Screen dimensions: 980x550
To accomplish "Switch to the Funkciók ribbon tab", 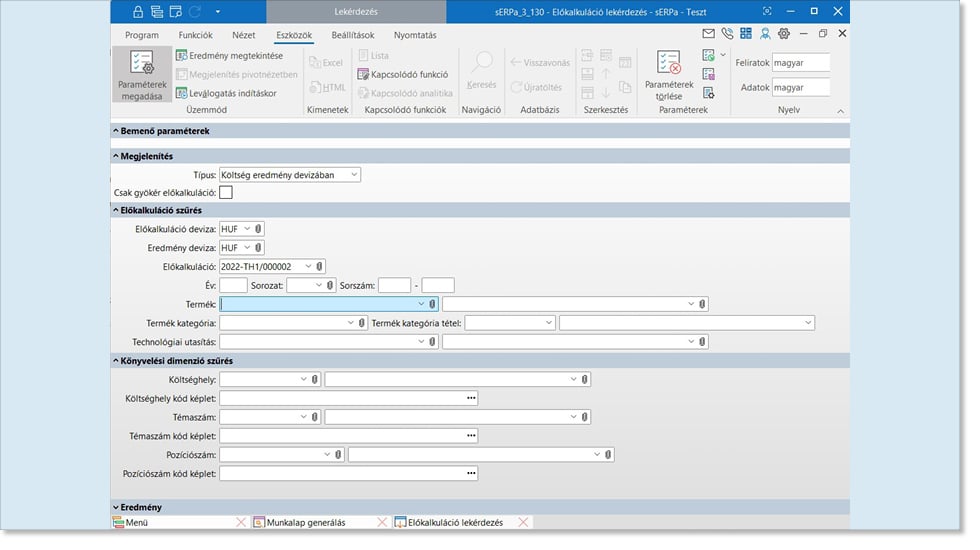I will (195, 35).
